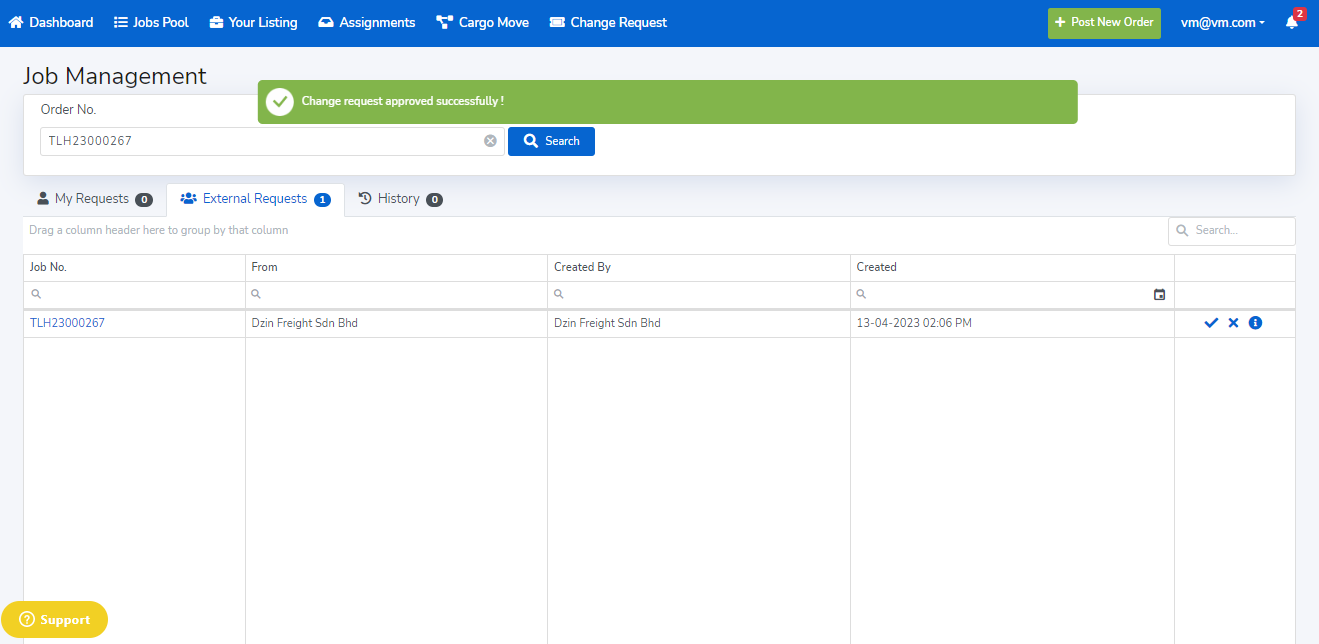Image resolution: width=1319 pixels, height=644 pixels.
Task: Switch to My Requests tab
Action: tap(94, 199)
